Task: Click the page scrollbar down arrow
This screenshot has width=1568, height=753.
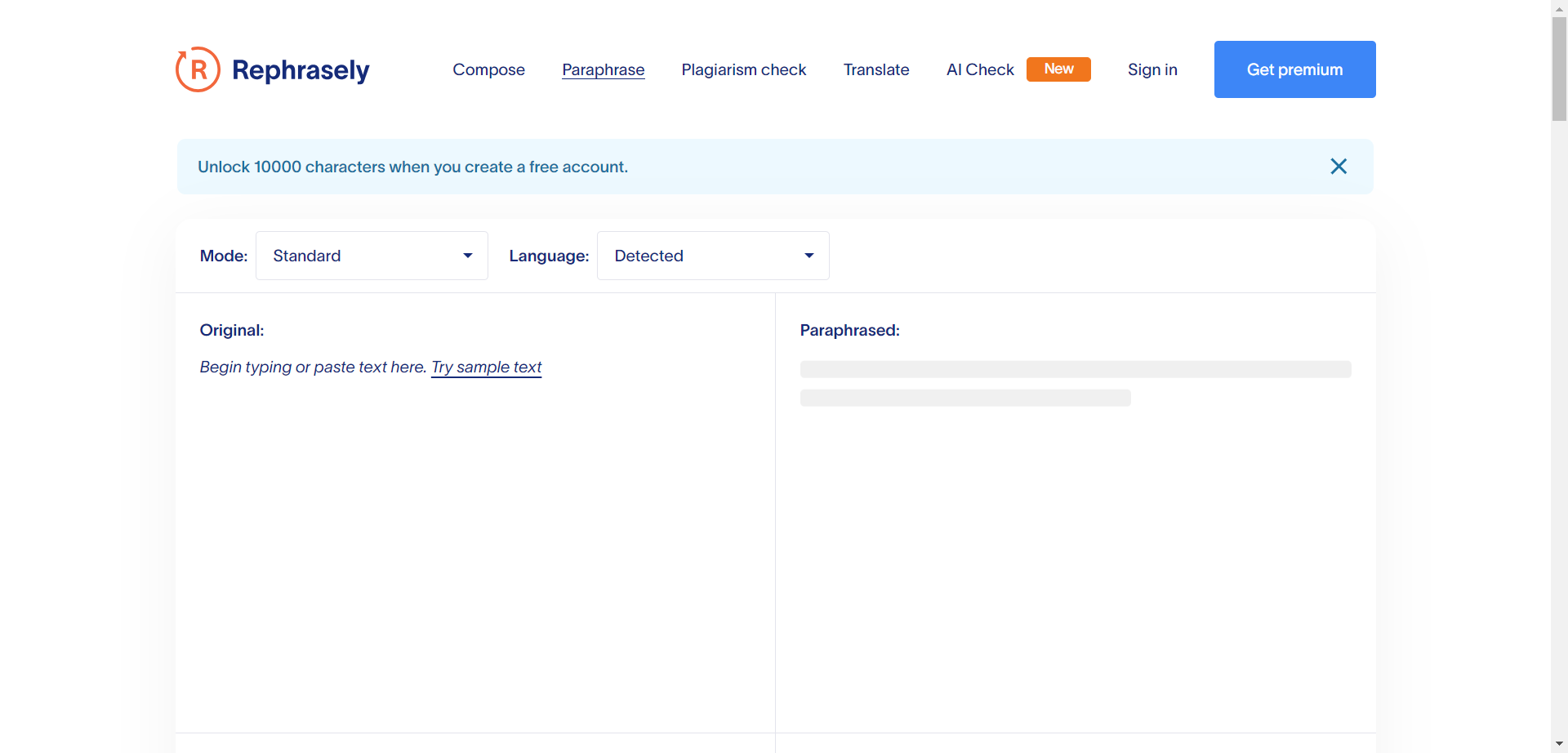Action: tap(1559, 744)
